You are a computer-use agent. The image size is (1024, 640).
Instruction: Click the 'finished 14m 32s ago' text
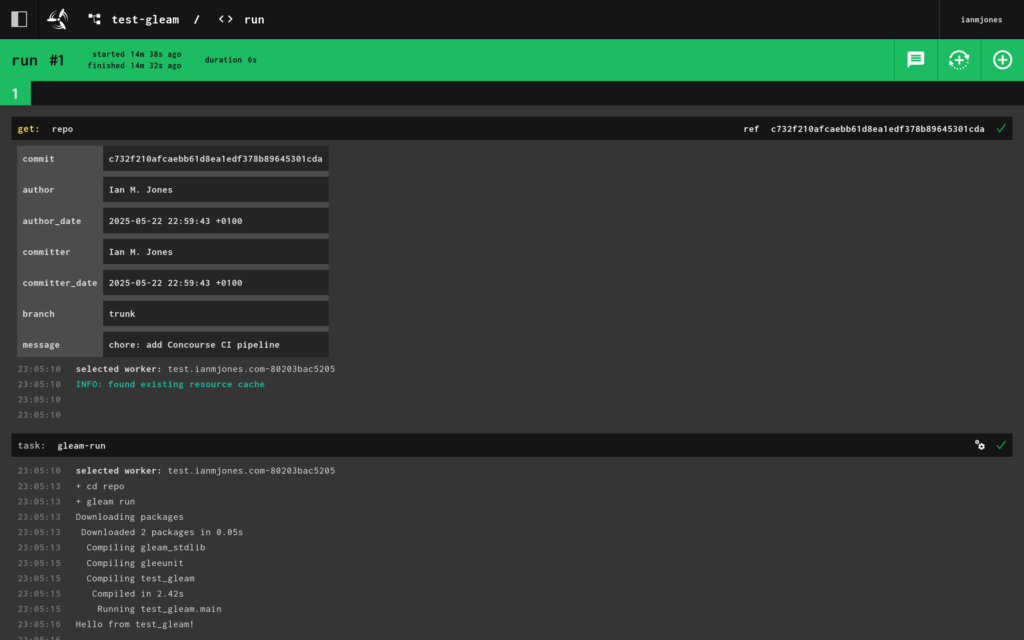(x=135, y=65)
